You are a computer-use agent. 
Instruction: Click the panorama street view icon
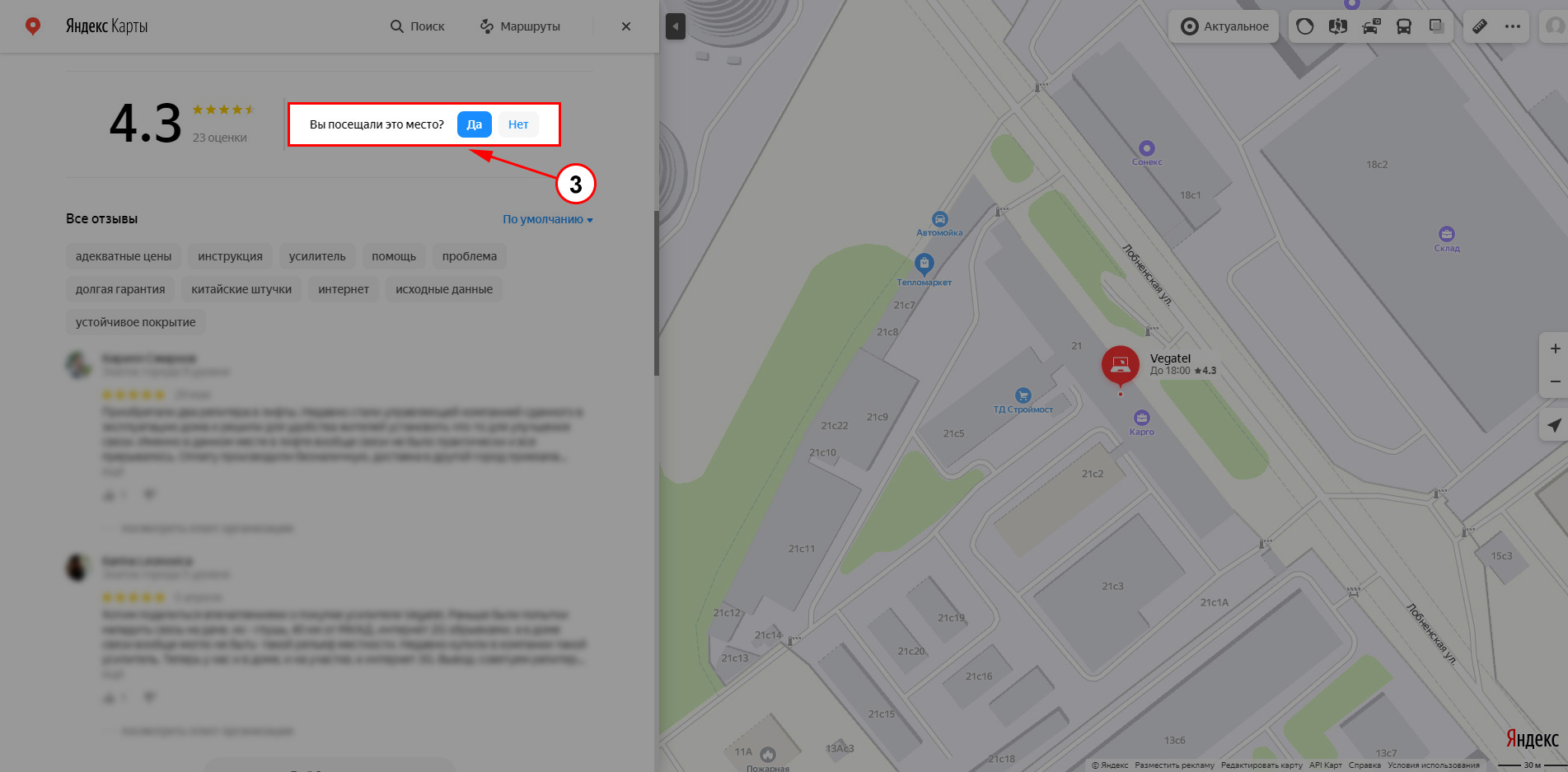pyautogui.click(x=1337, y=26)
